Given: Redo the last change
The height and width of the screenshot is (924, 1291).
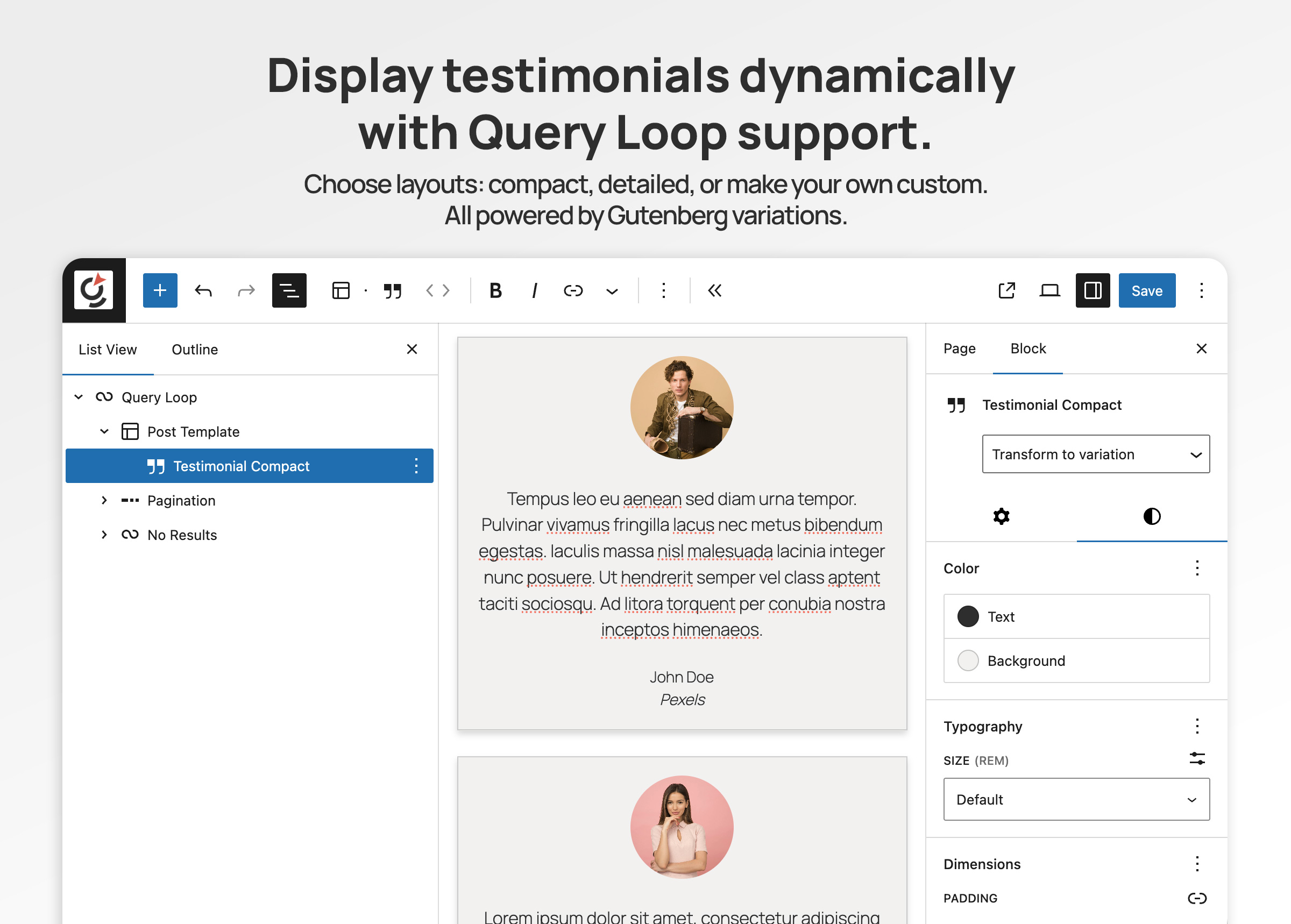Looking at the screenshot, I should pyautogui.click(x=245, y=291).
